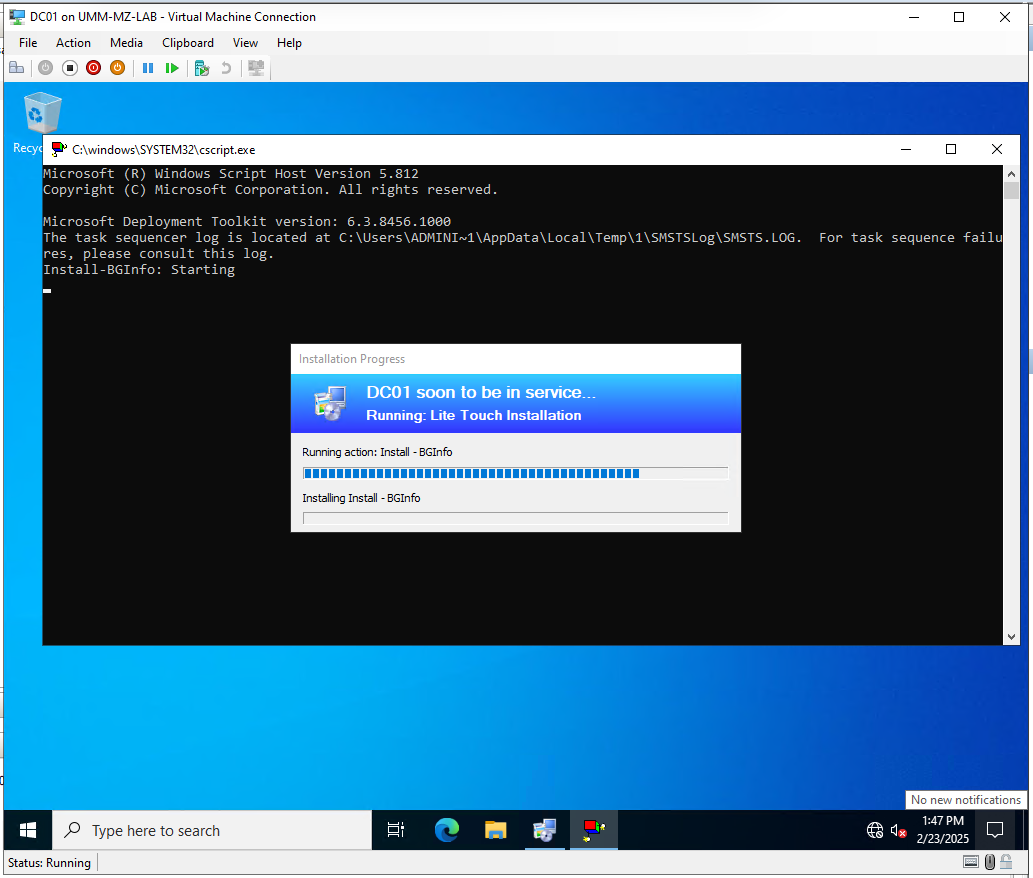Open Microsoft Edge from the taskbar
This screenshot has width=1033, height=878.
446,830
